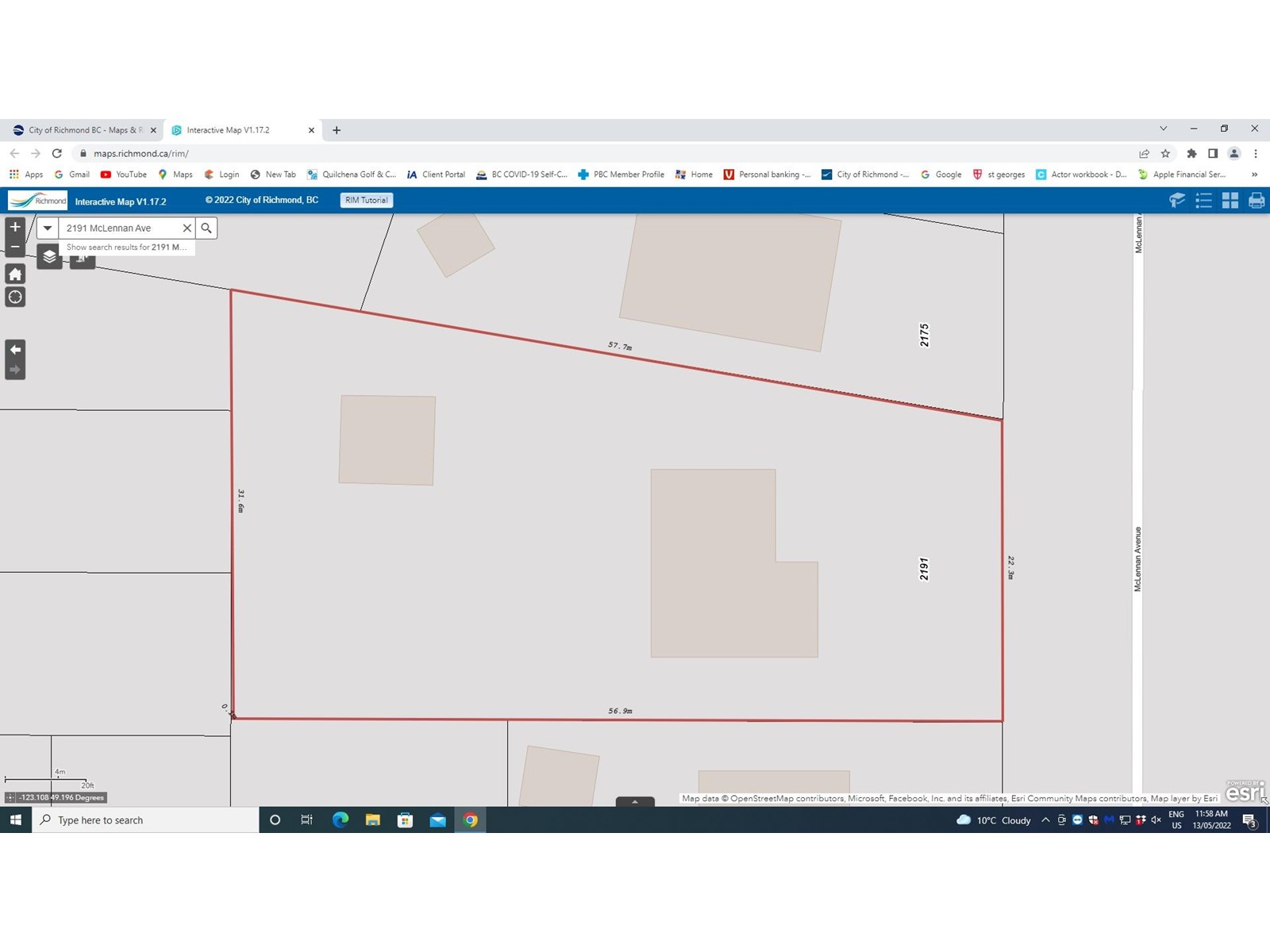Clear the 2191 McLennan Ave search text

point(187,228)
